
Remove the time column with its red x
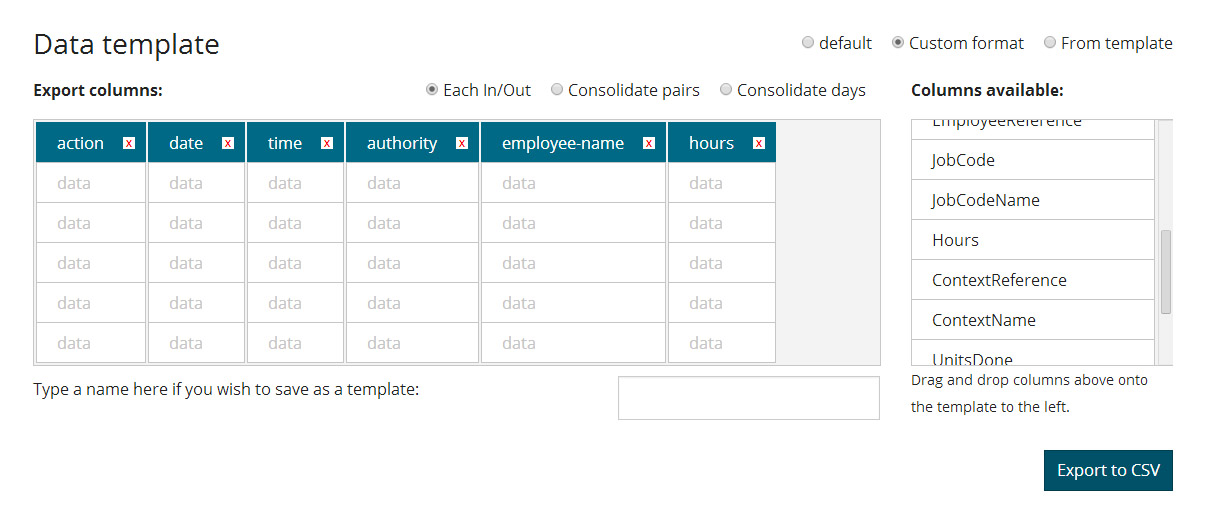(327, 143)
